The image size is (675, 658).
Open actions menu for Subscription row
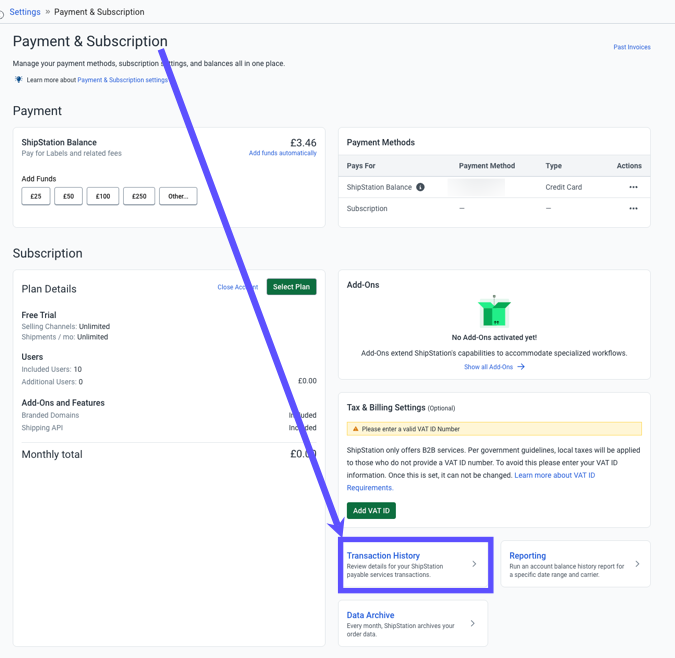(x=633, y=209)
